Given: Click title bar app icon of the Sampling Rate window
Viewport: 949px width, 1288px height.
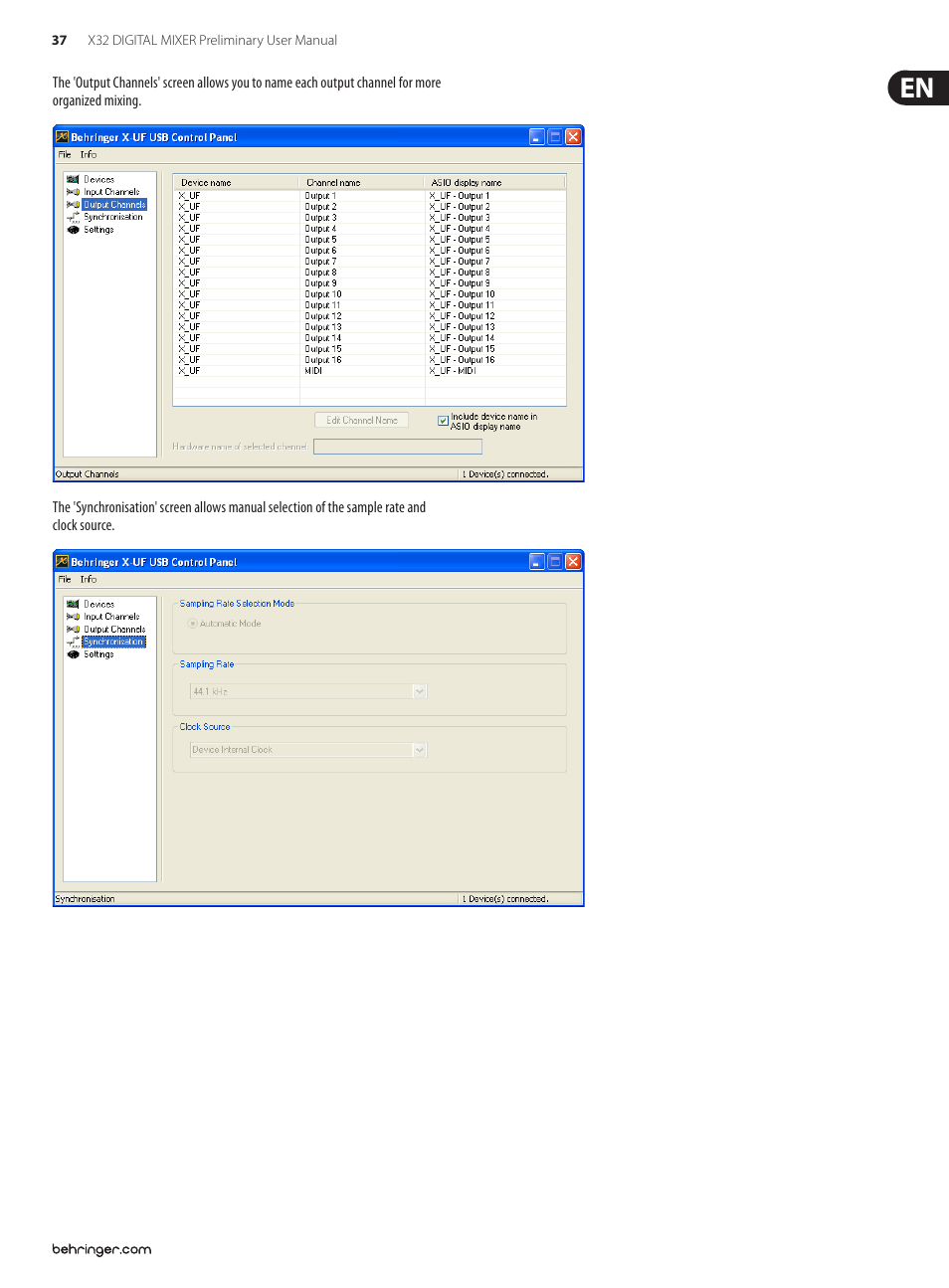Looking at the screenshot, I should coord(62,562).
